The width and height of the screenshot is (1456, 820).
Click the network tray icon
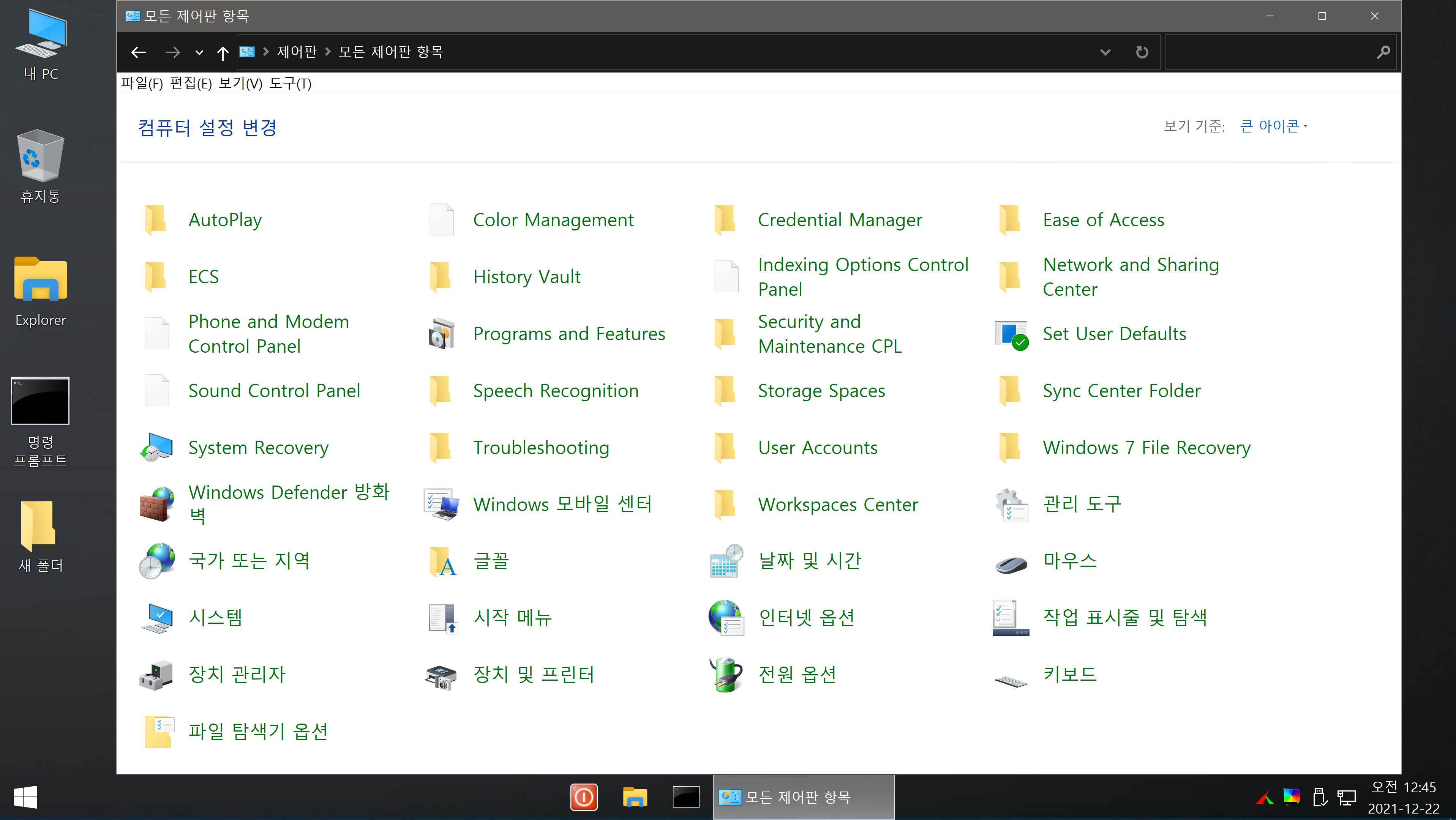[1346, 798]
